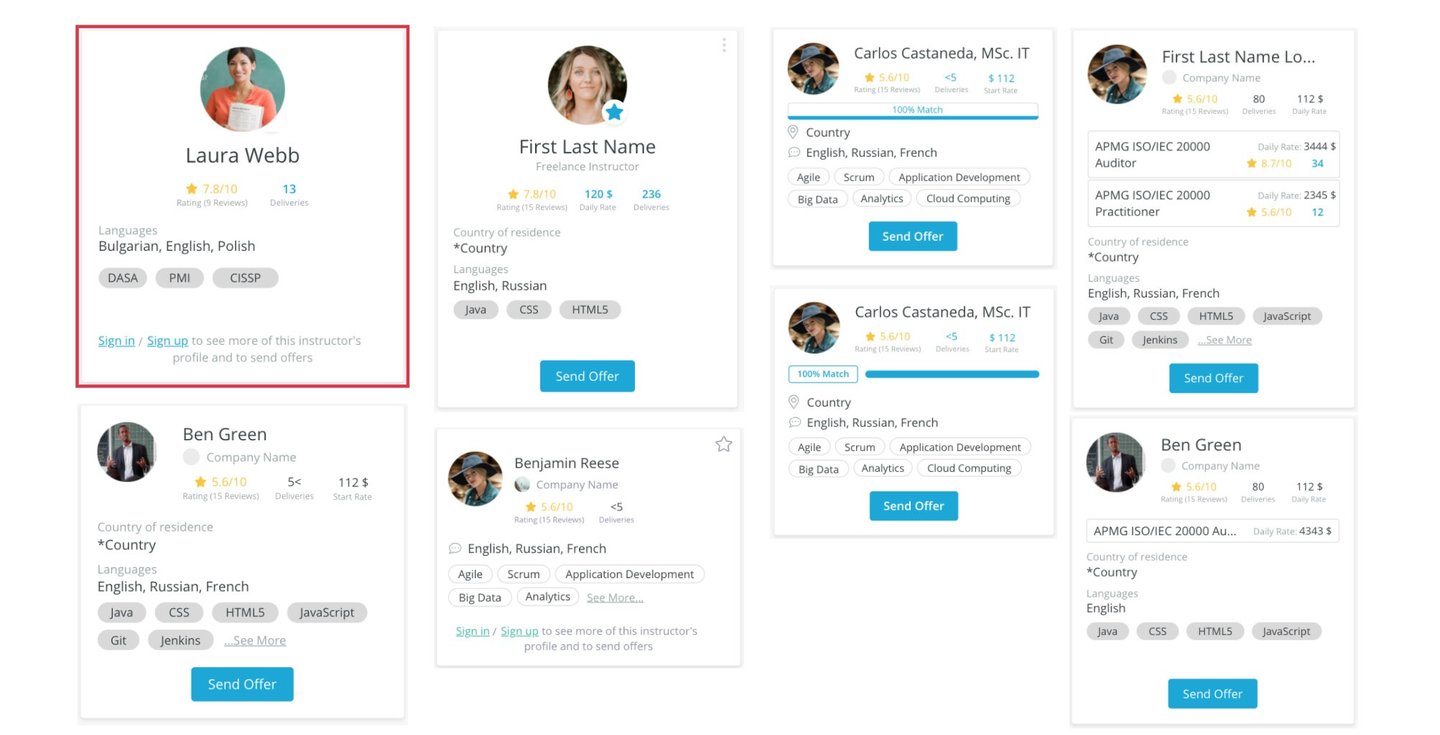
Task: Click the Sign in link on the Benjamin Reese card
Action: [473, 631]
